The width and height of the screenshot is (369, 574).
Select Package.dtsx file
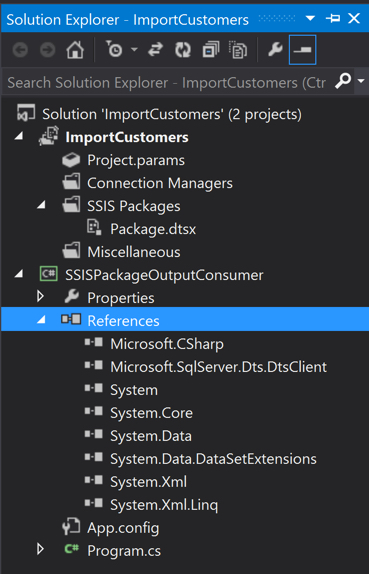click(153, 229)
